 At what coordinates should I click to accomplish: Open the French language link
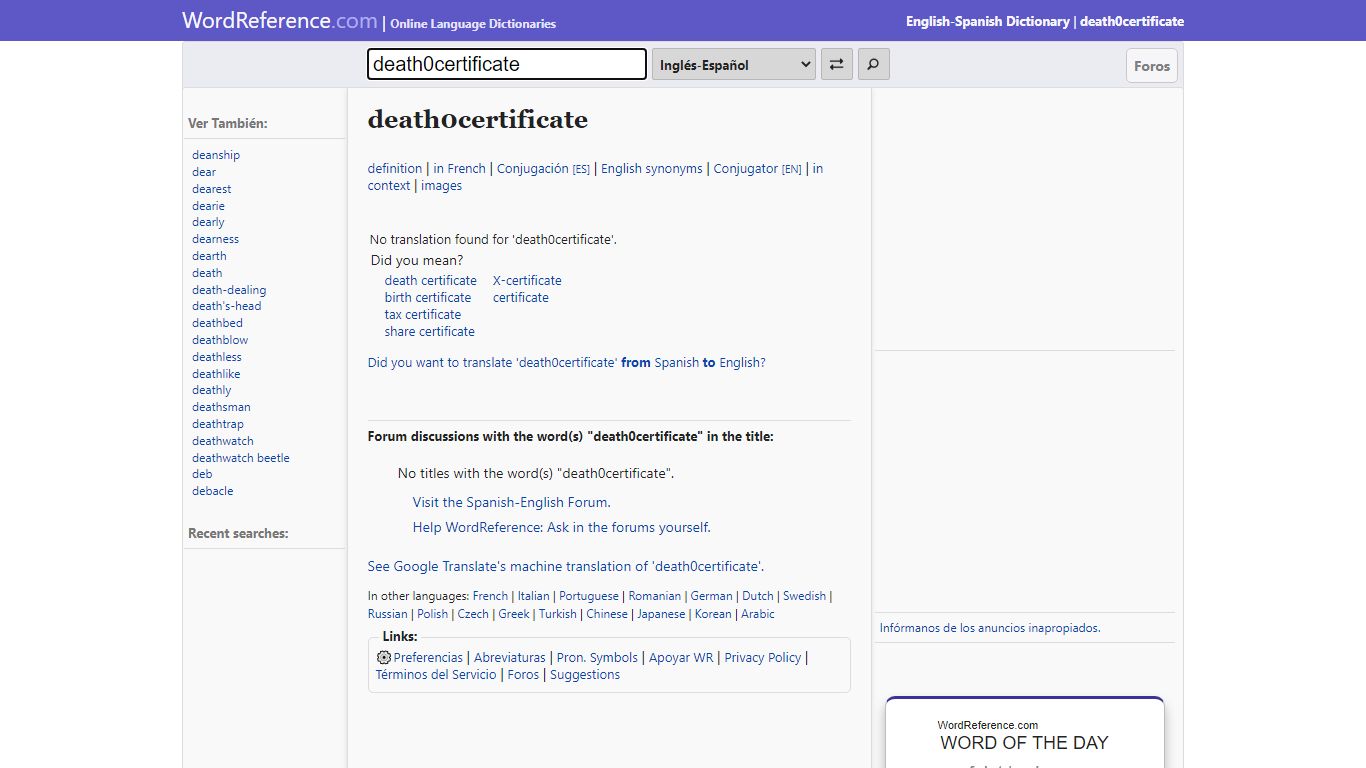(x=490, y=595)
